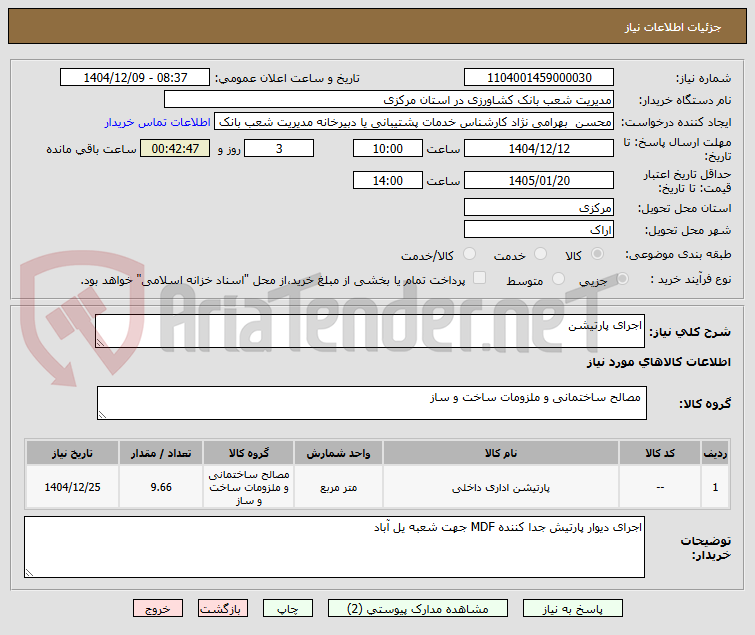Viewport: 755px width, 635px height.
Task: Click the price validity date 1405/01/20
Action: pos(539,181)
